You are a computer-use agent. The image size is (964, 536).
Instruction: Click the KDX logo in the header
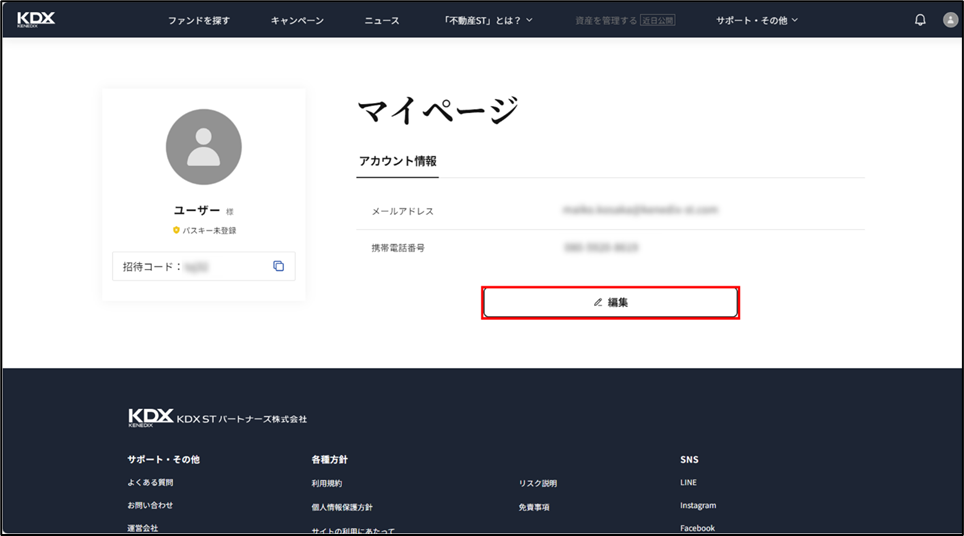pyautogui.click(x=36, y=20)
